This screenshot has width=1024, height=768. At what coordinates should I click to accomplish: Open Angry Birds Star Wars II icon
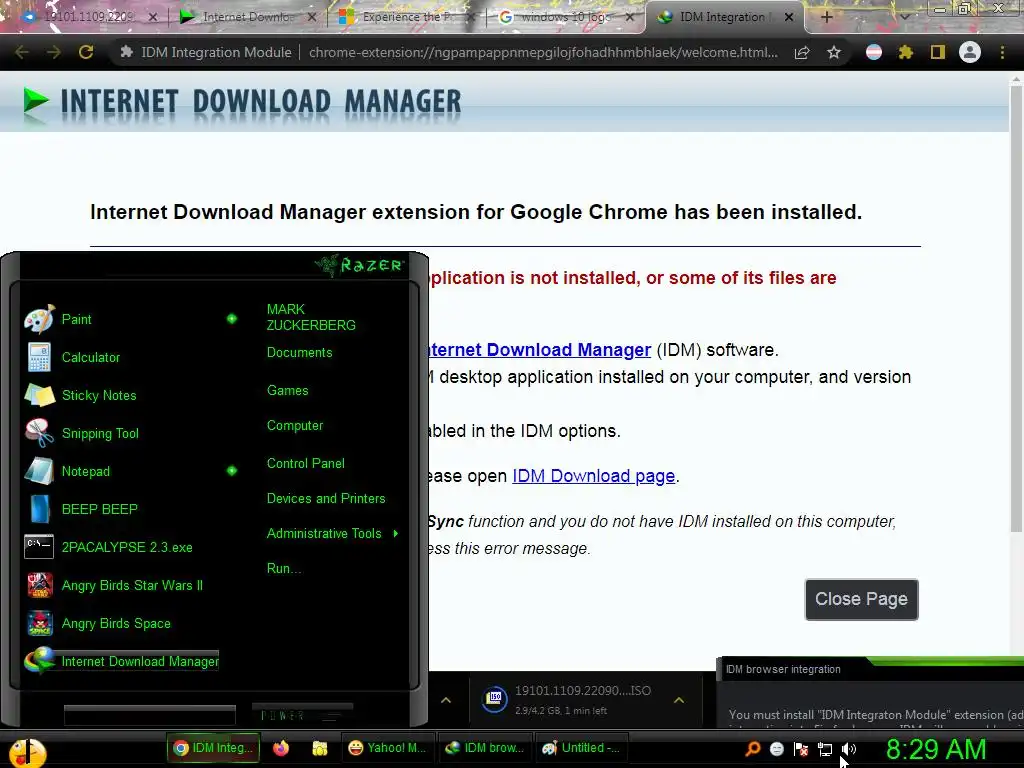click(x=39, y=584)
